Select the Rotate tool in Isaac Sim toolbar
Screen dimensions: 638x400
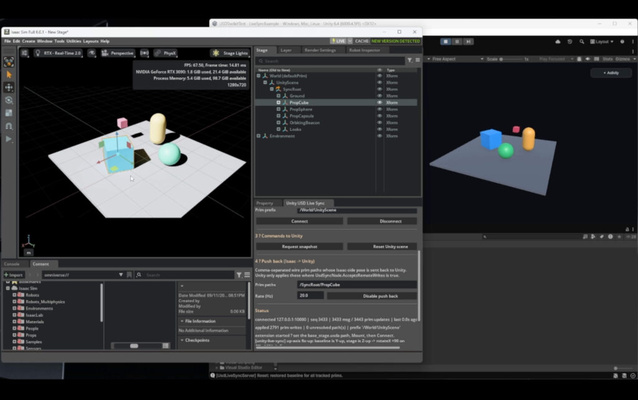tap(9, 100)
